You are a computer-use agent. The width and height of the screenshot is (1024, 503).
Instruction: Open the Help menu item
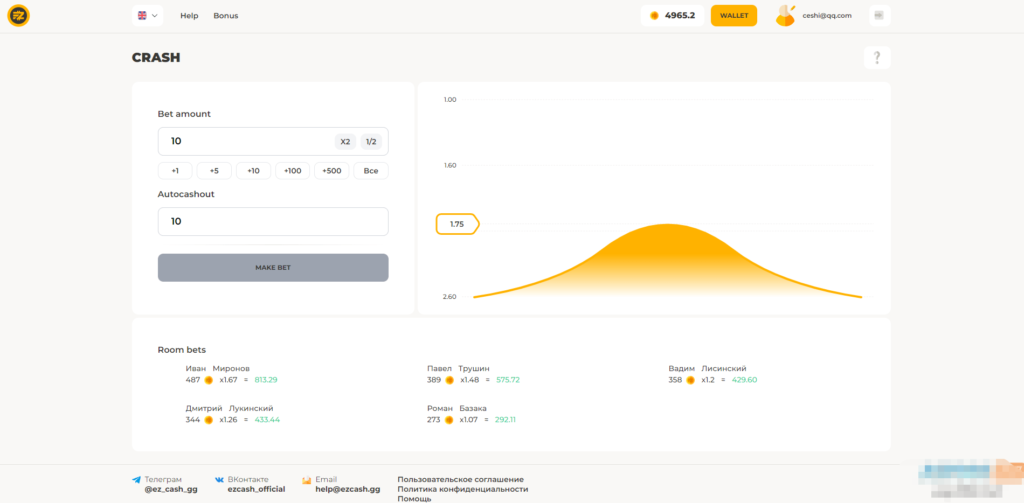click(x=189, y=16)
